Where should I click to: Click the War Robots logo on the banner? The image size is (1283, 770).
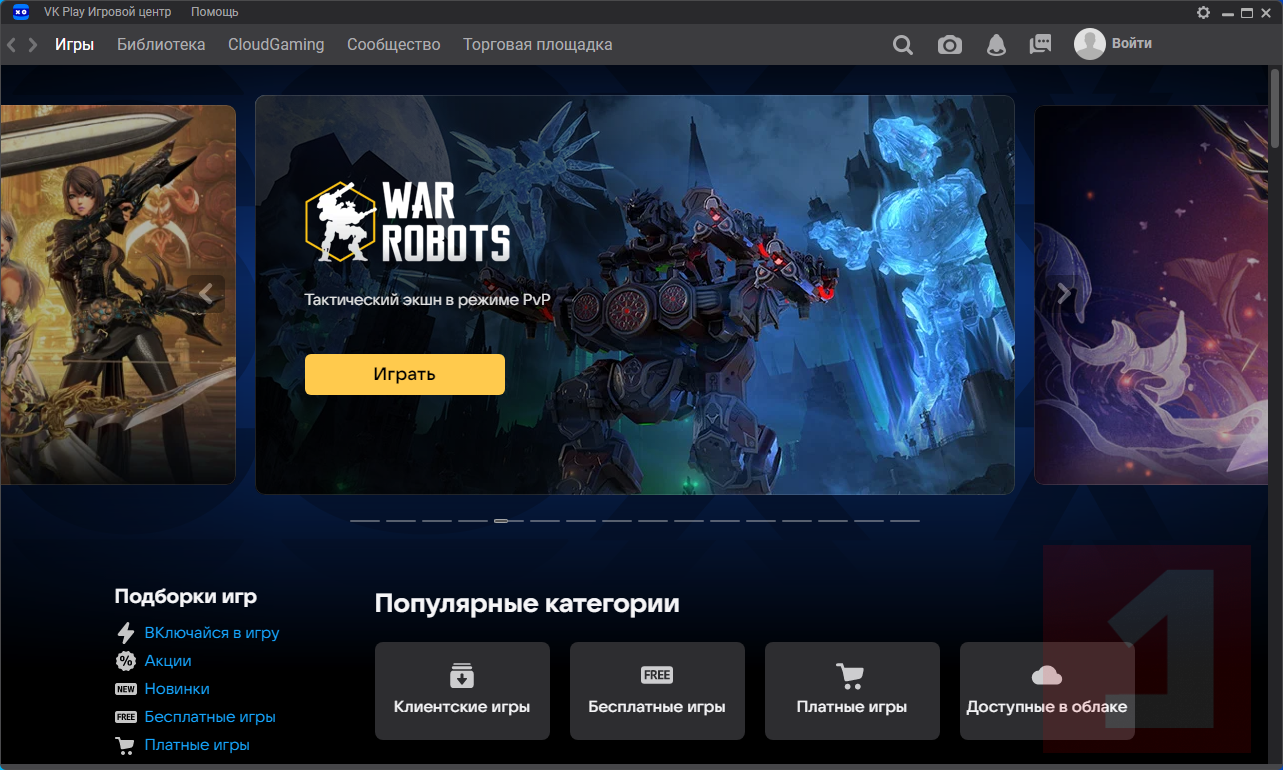408,222
